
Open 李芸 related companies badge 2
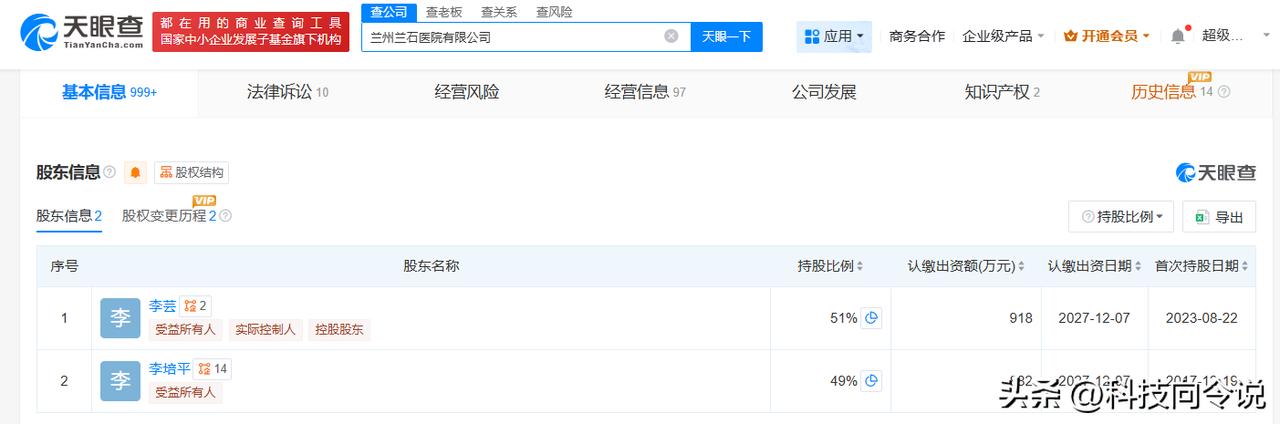point(195,306)
